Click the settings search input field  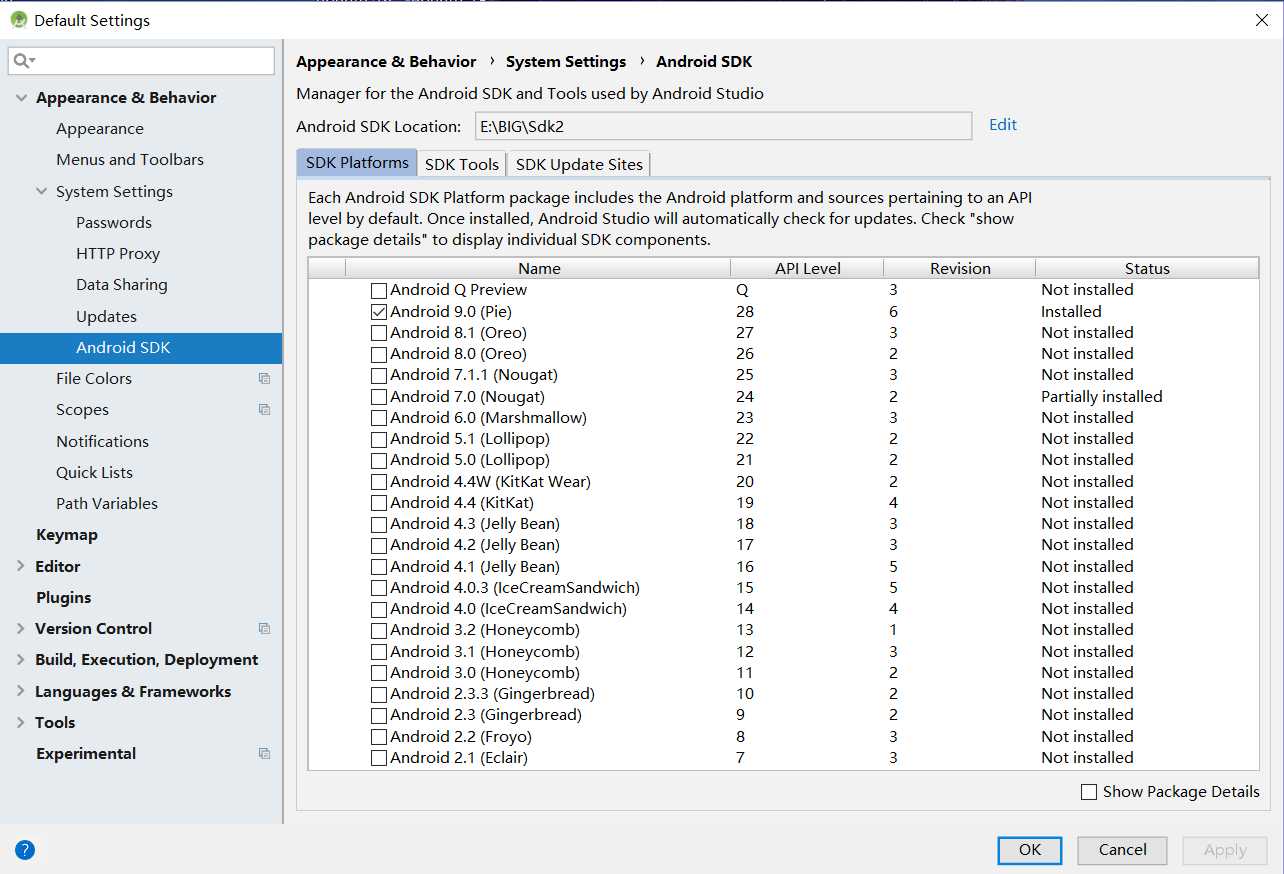141,61
